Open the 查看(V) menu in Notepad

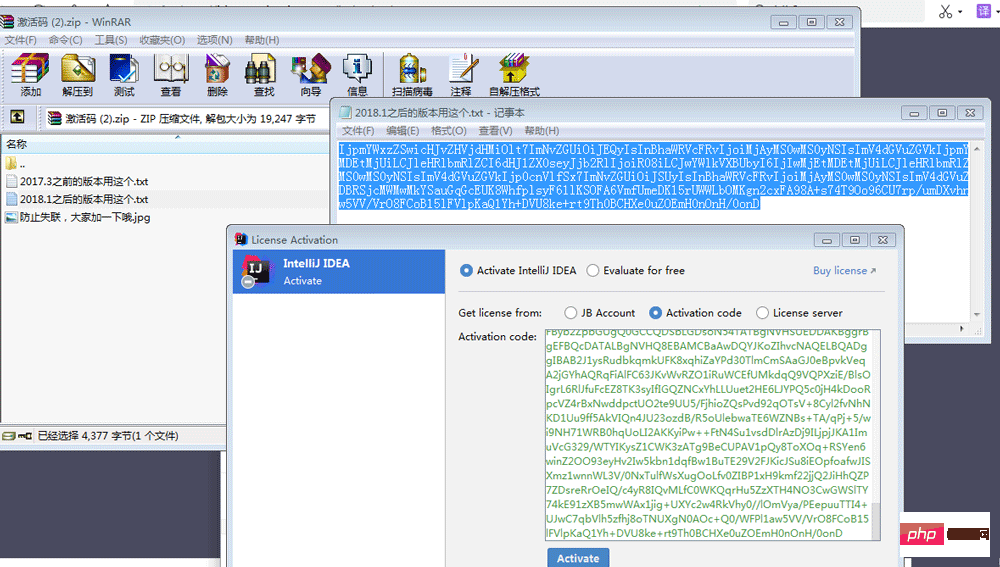(496, 131)
